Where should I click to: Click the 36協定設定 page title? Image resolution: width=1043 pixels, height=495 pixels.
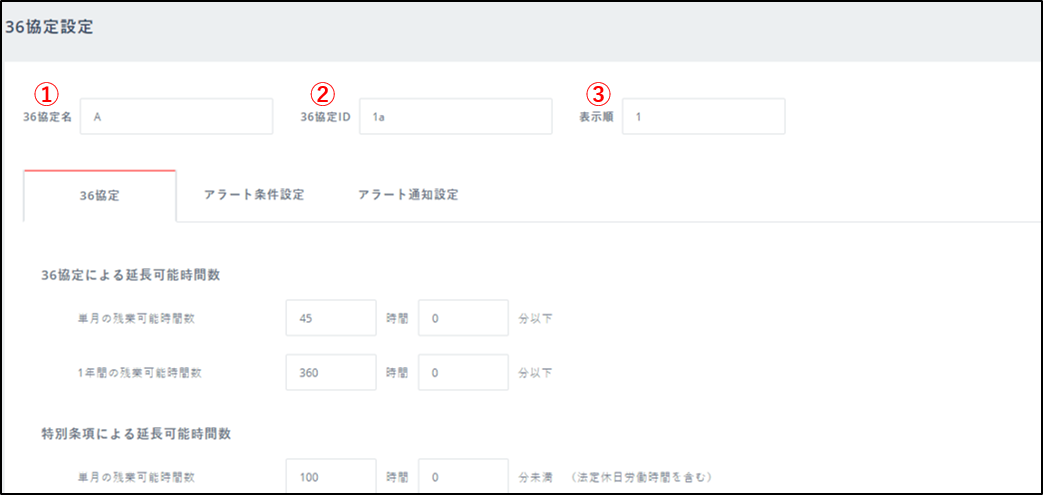50,28
